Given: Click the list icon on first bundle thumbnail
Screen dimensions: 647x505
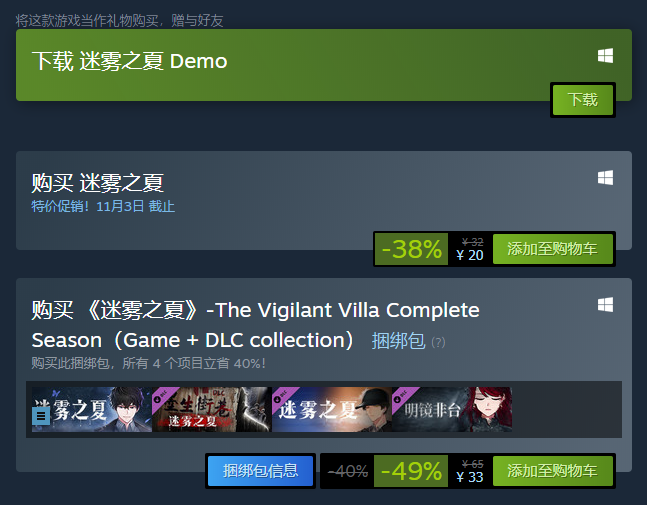Looking at the screenshot, I should point(41,415).
